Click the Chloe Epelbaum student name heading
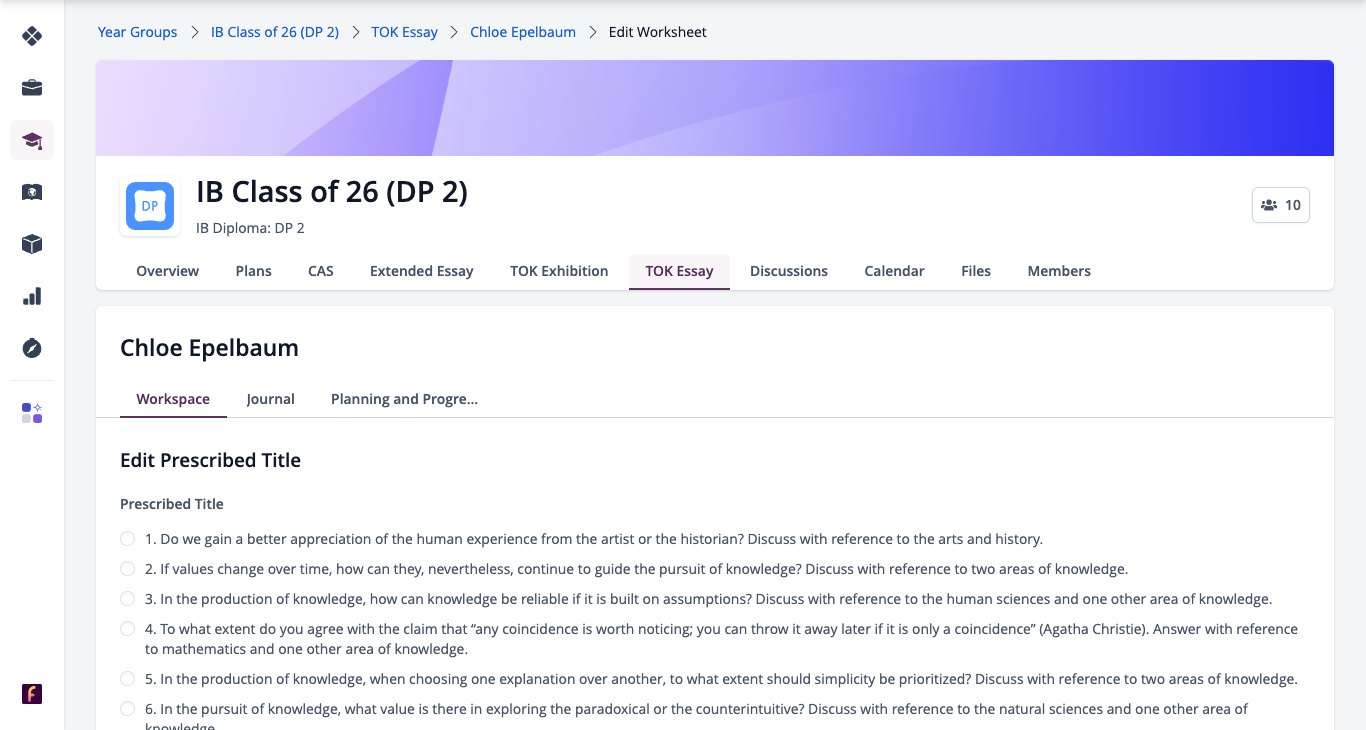Screen dimensions: 1366x730 click(209, 348)
